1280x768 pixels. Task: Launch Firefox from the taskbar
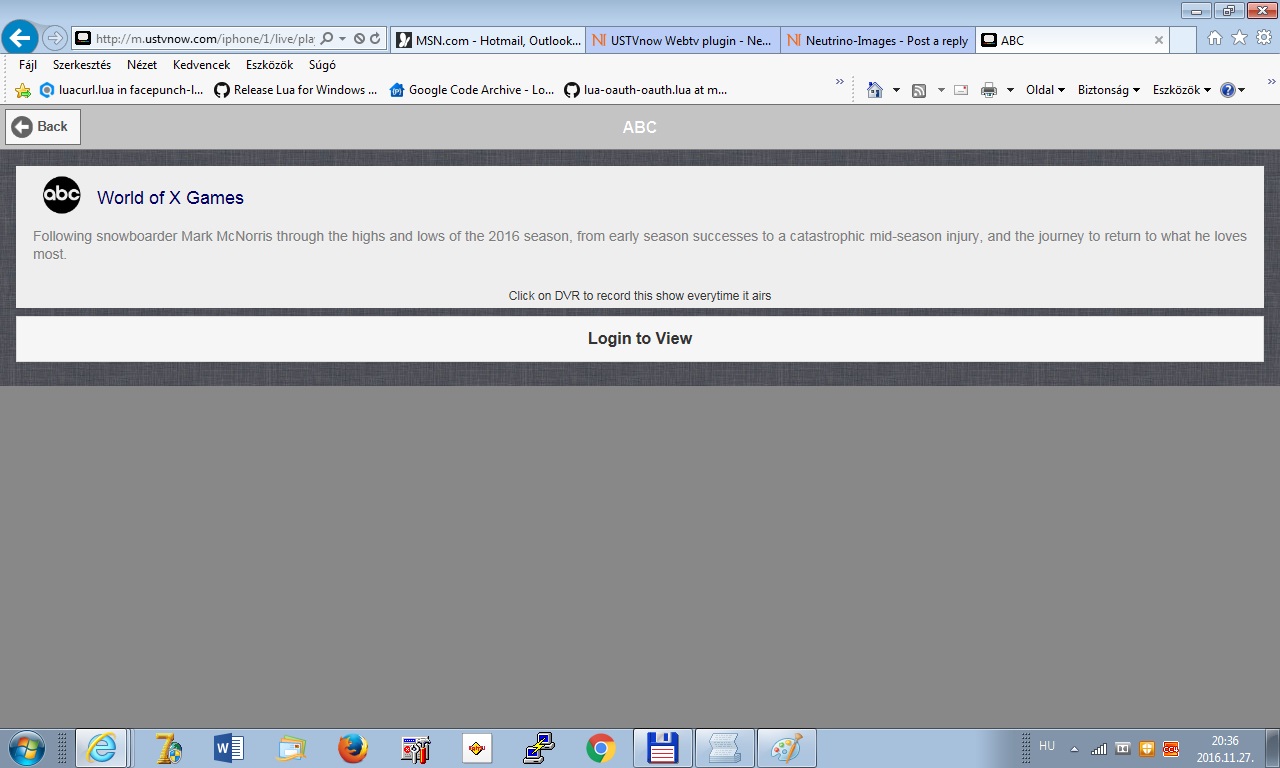352,748
